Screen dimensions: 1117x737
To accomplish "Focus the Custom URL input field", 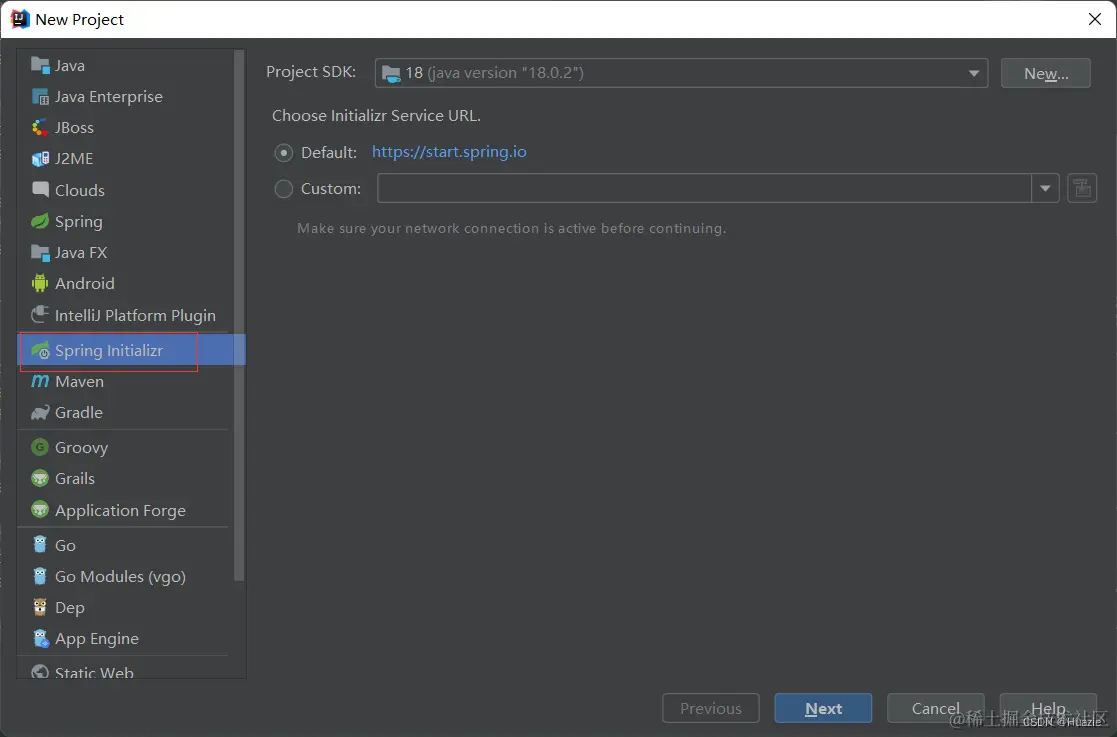I will (x=704, y=189).
